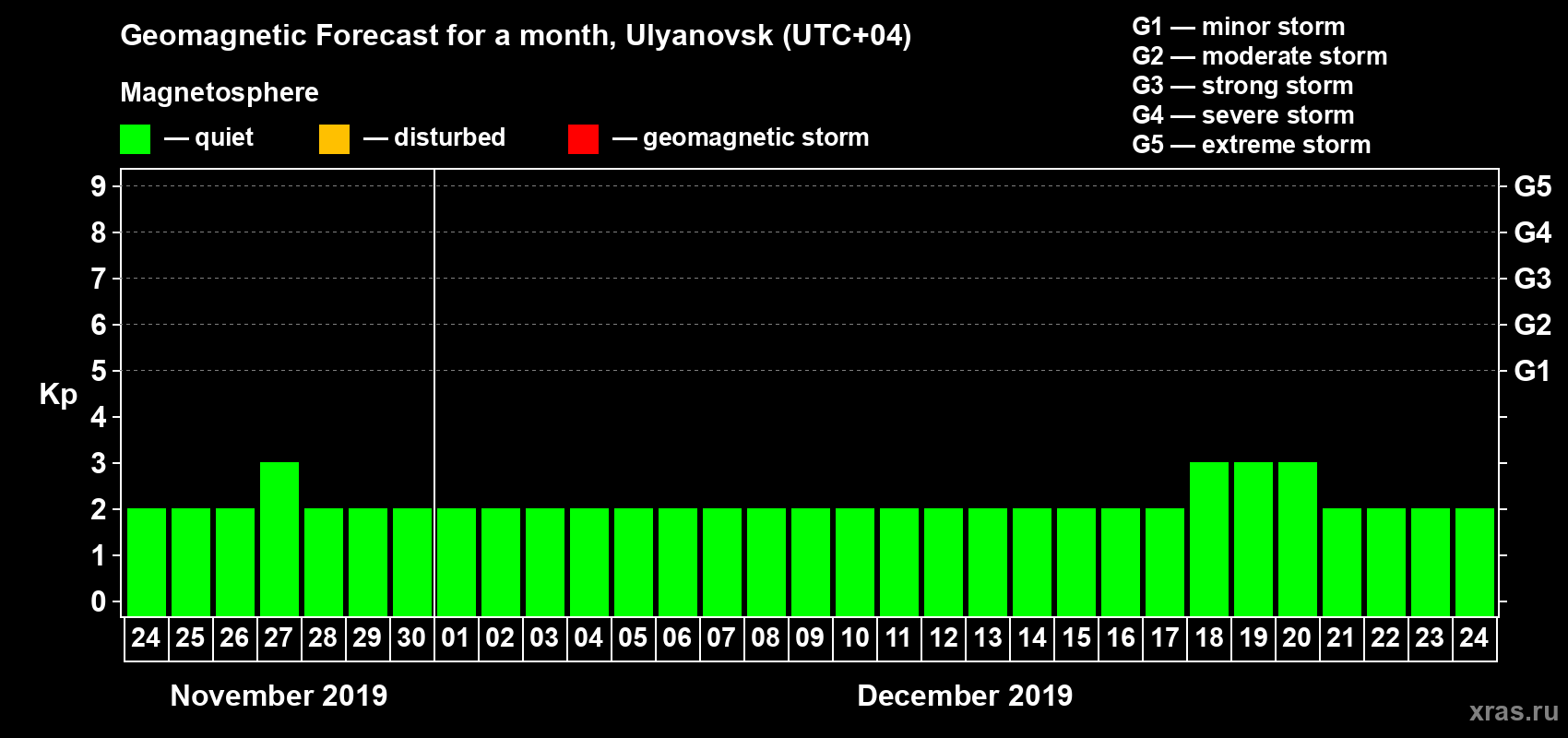This screenshot has height=738, width=1568.
Task: Click the G1 right-axis label
Action: coord(1533,371)
